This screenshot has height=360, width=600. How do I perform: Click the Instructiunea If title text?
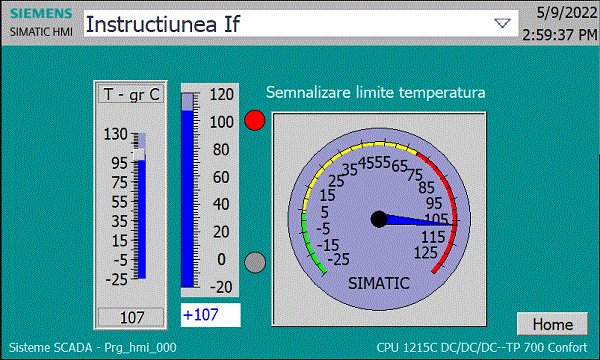tap(163, 24)
